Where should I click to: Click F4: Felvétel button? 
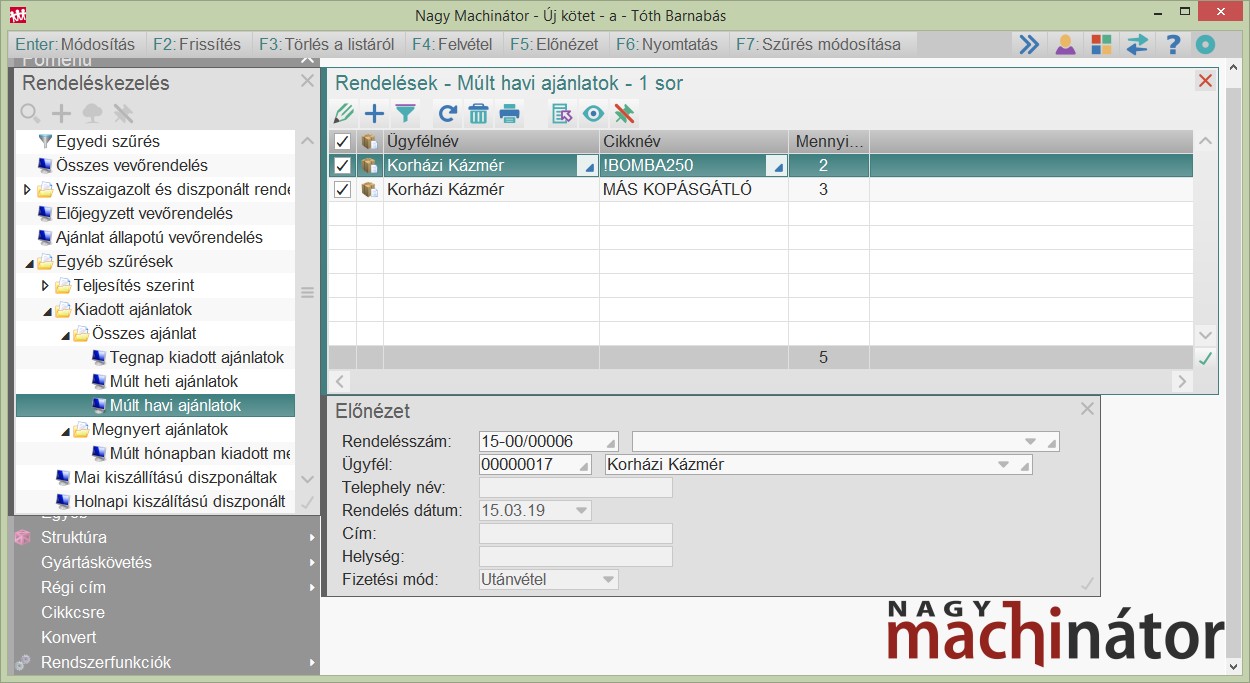[452, 44]
